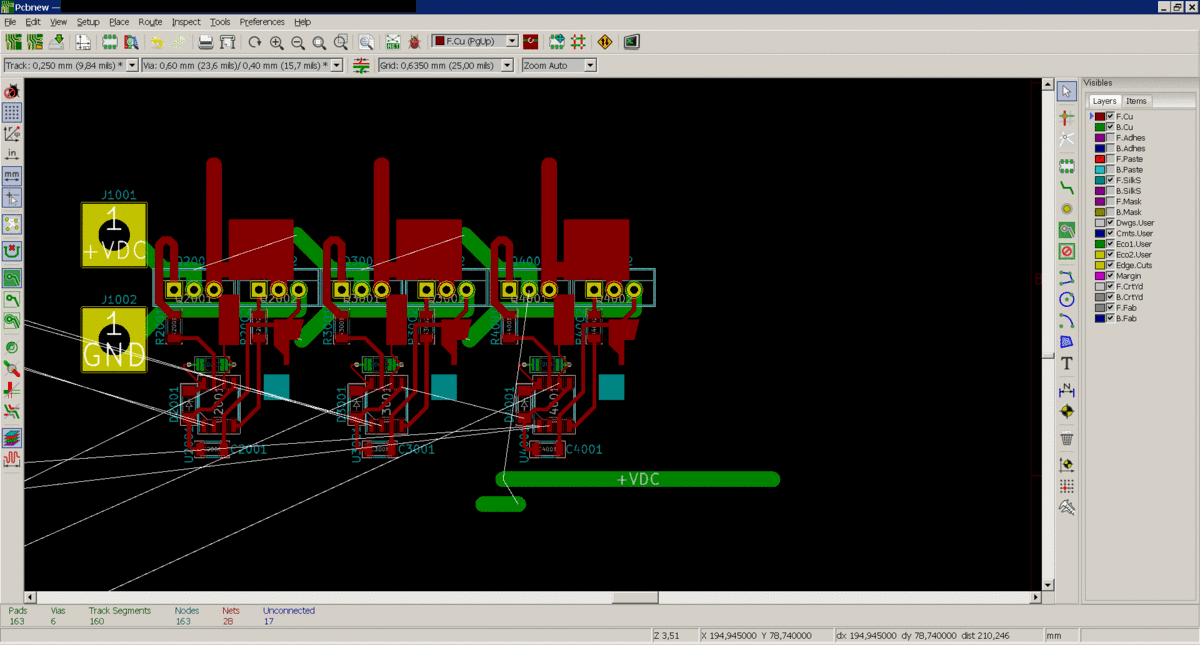Select the Layers tab
1200x645 pixels.
click(1104, 101)
